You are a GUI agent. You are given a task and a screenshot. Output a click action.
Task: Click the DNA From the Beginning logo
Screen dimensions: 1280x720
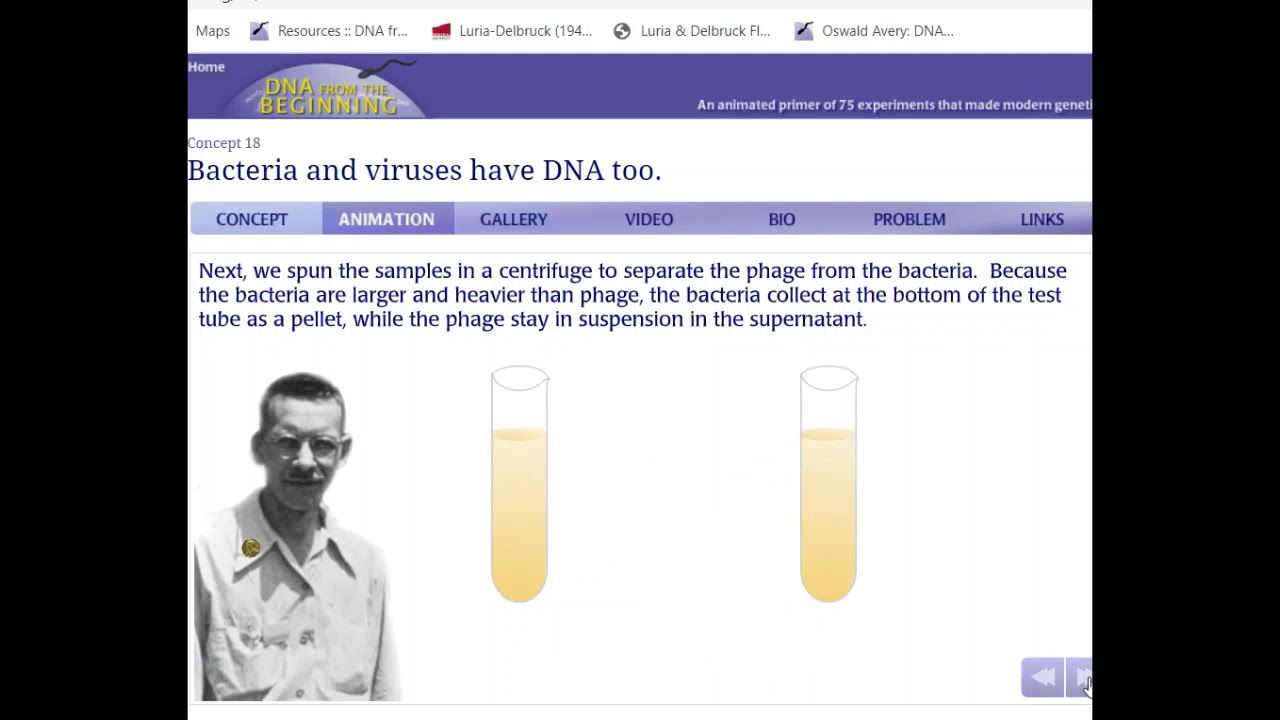[x=328, y=92]
